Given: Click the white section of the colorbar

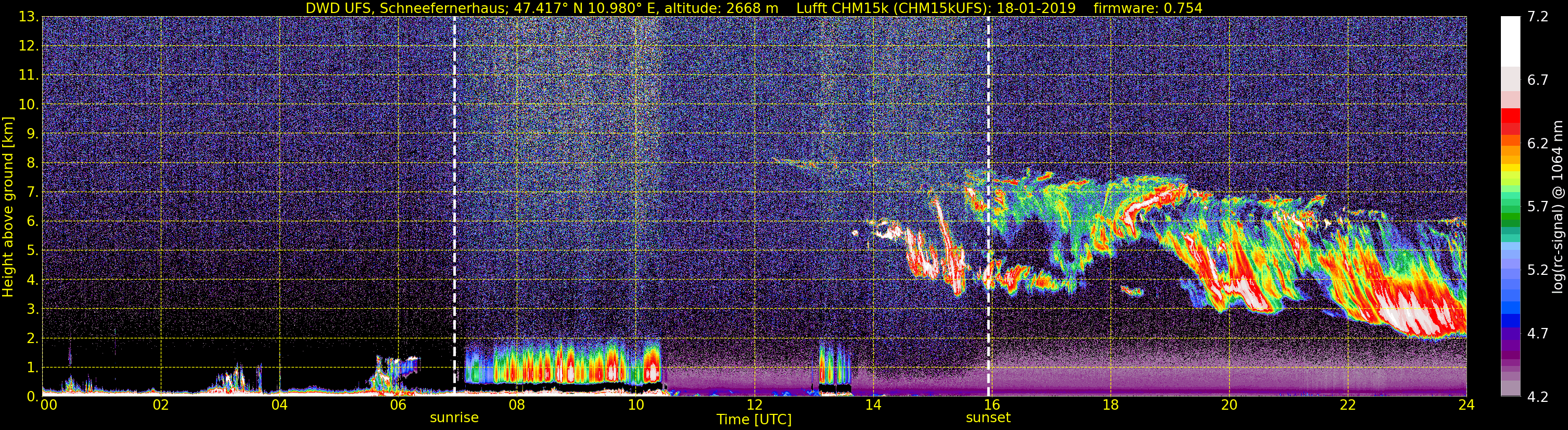Looking at the screenshot, I should coord(1510,42).
